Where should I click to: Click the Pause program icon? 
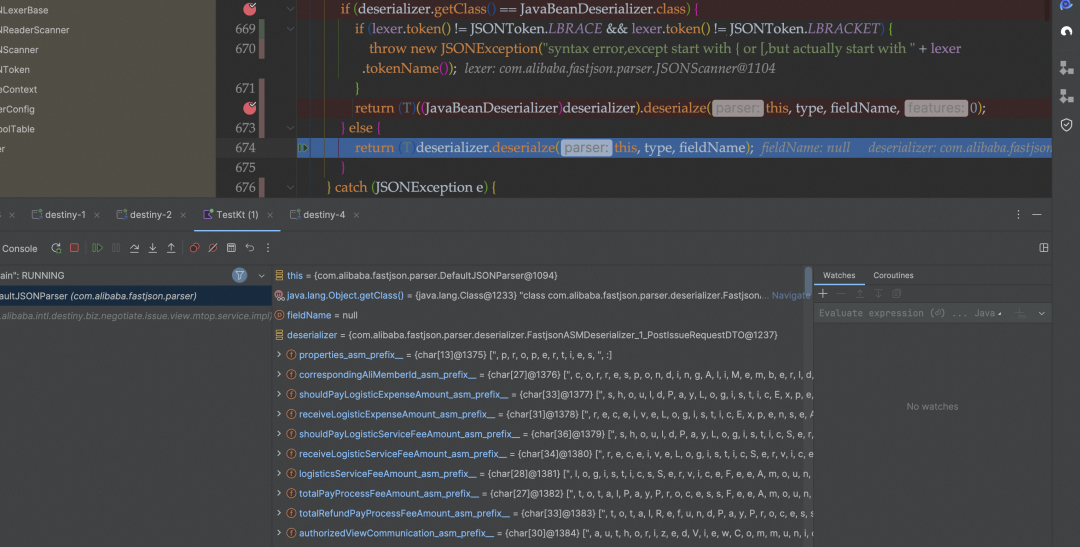(x=116, y=248)
